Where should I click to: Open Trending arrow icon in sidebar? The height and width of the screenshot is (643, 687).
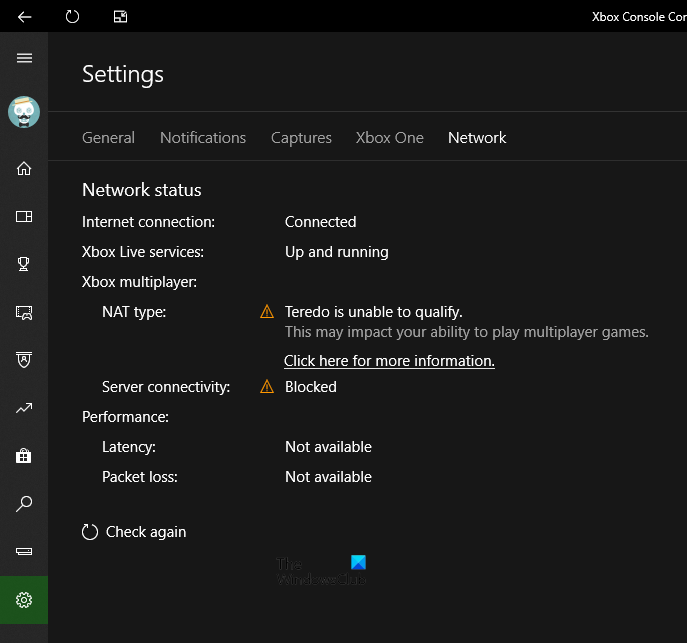tap(24, 408)
